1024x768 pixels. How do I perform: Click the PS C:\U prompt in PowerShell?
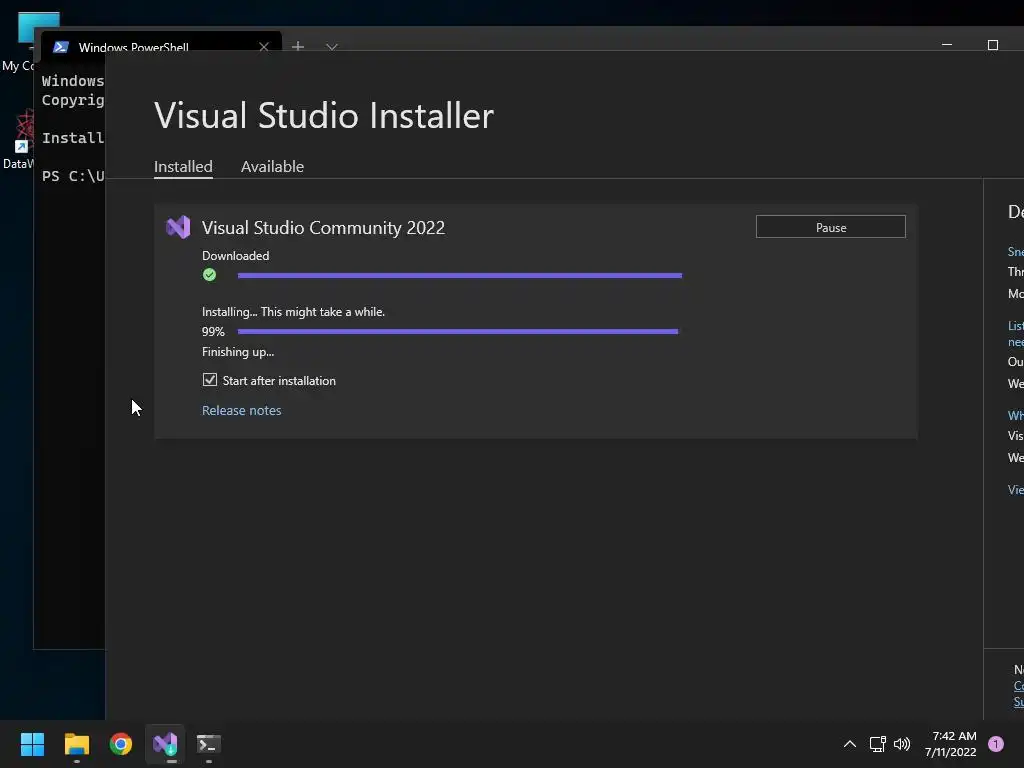click(x=72, y=176)
